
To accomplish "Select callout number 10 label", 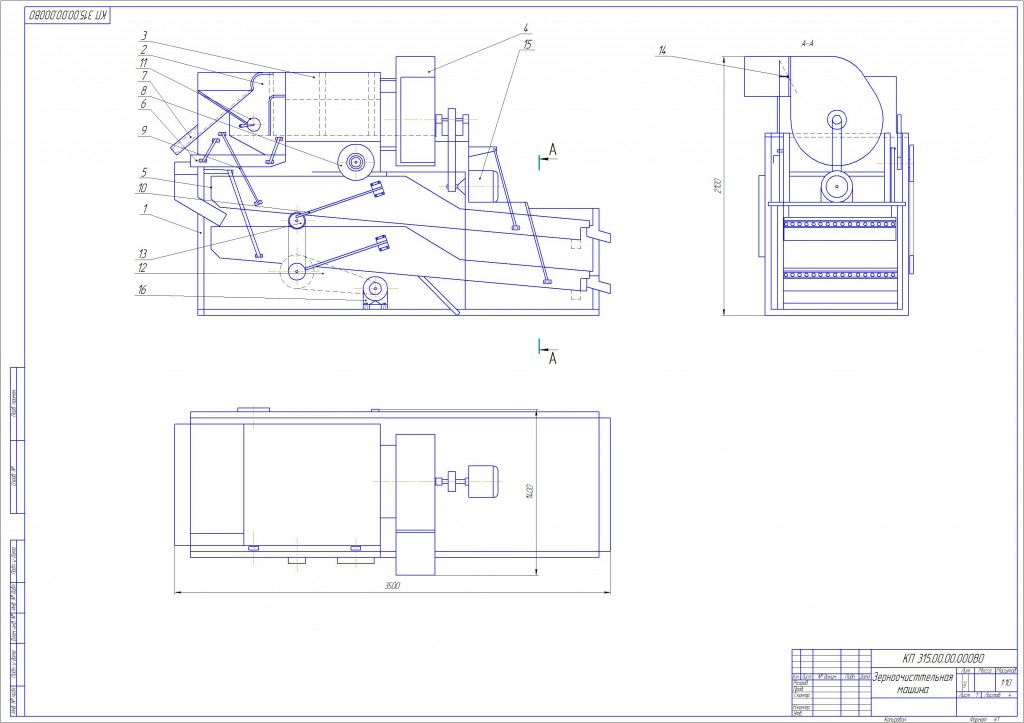I will coord(143,188).
